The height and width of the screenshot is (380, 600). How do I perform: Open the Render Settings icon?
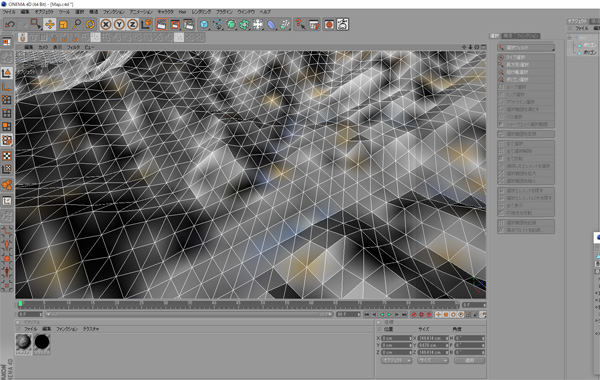click(x=189, y=24)
